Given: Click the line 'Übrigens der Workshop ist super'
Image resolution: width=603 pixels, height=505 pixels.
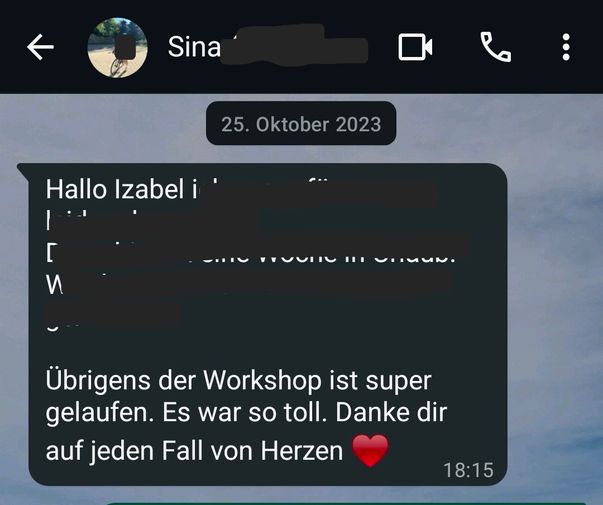Looking at the screenshot, I should [x=238, y=382].
